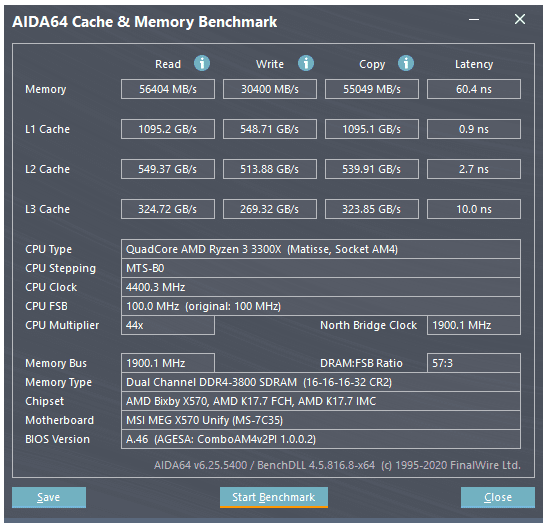This screenshot has width=551, height=529.
Task: Click CPU Clock value 4400.3 MHz
Action: pos(321,287)
